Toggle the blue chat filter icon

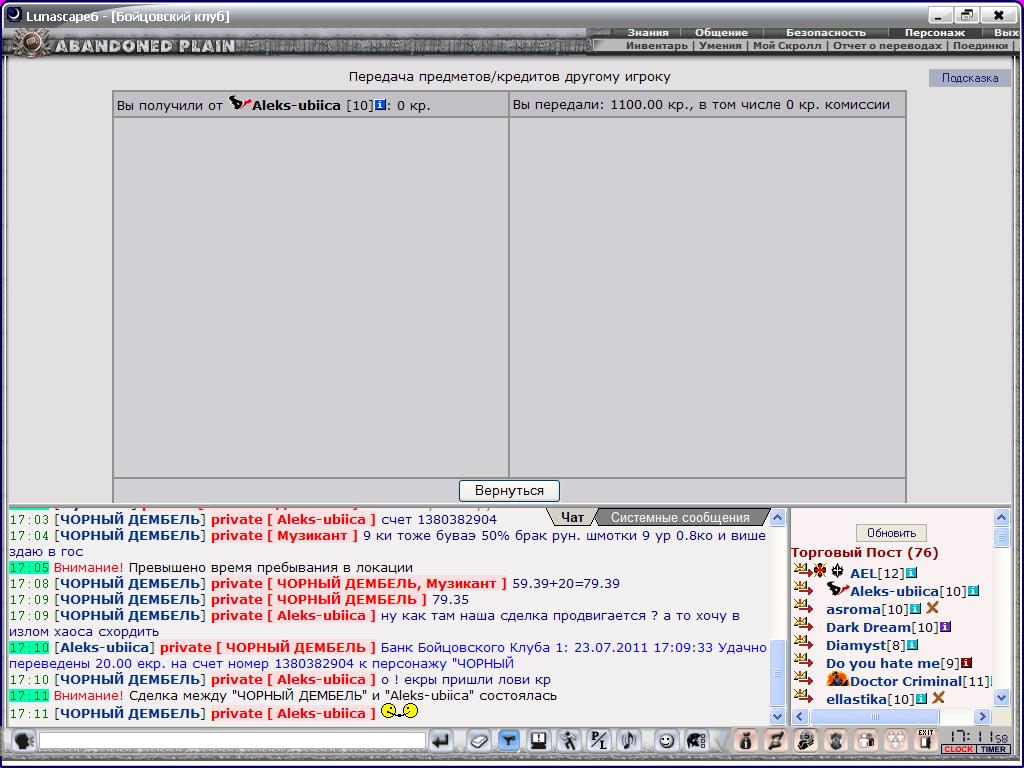(x=509, y=741)
